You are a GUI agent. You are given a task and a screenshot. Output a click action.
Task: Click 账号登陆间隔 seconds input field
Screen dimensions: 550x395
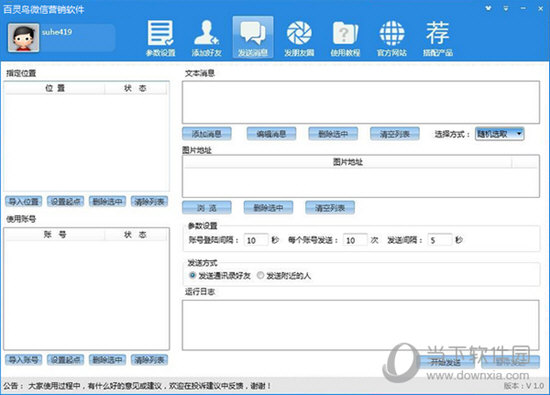point(256,240)
